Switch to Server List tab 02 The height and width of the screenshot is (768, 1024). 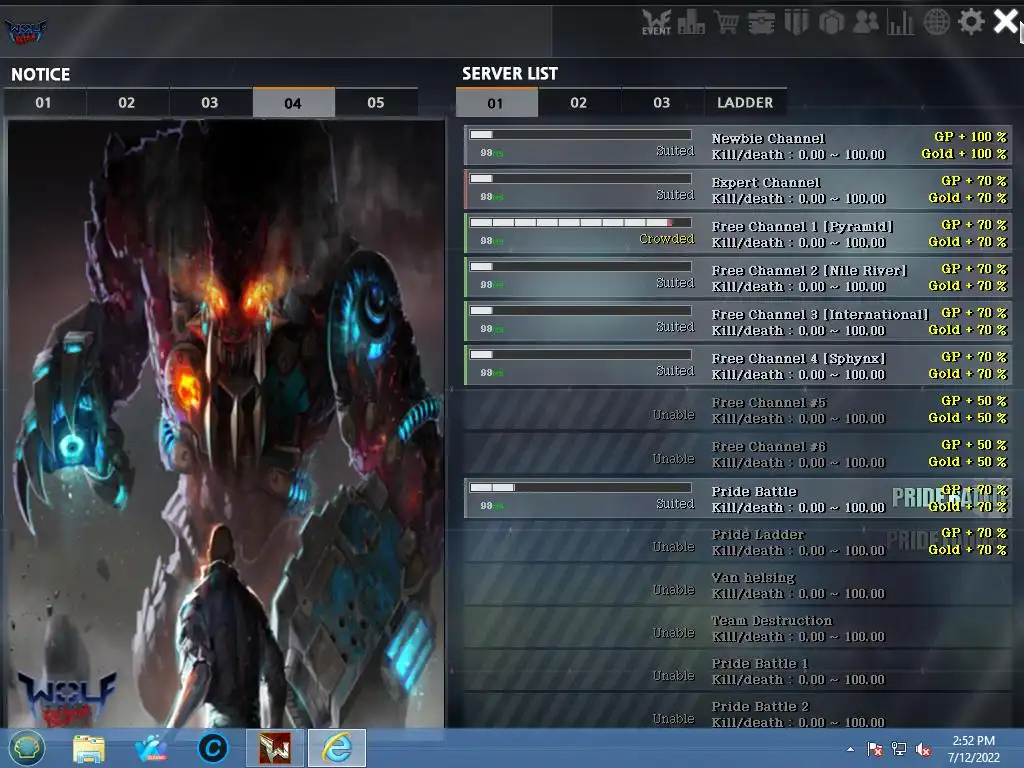point(579,103)
